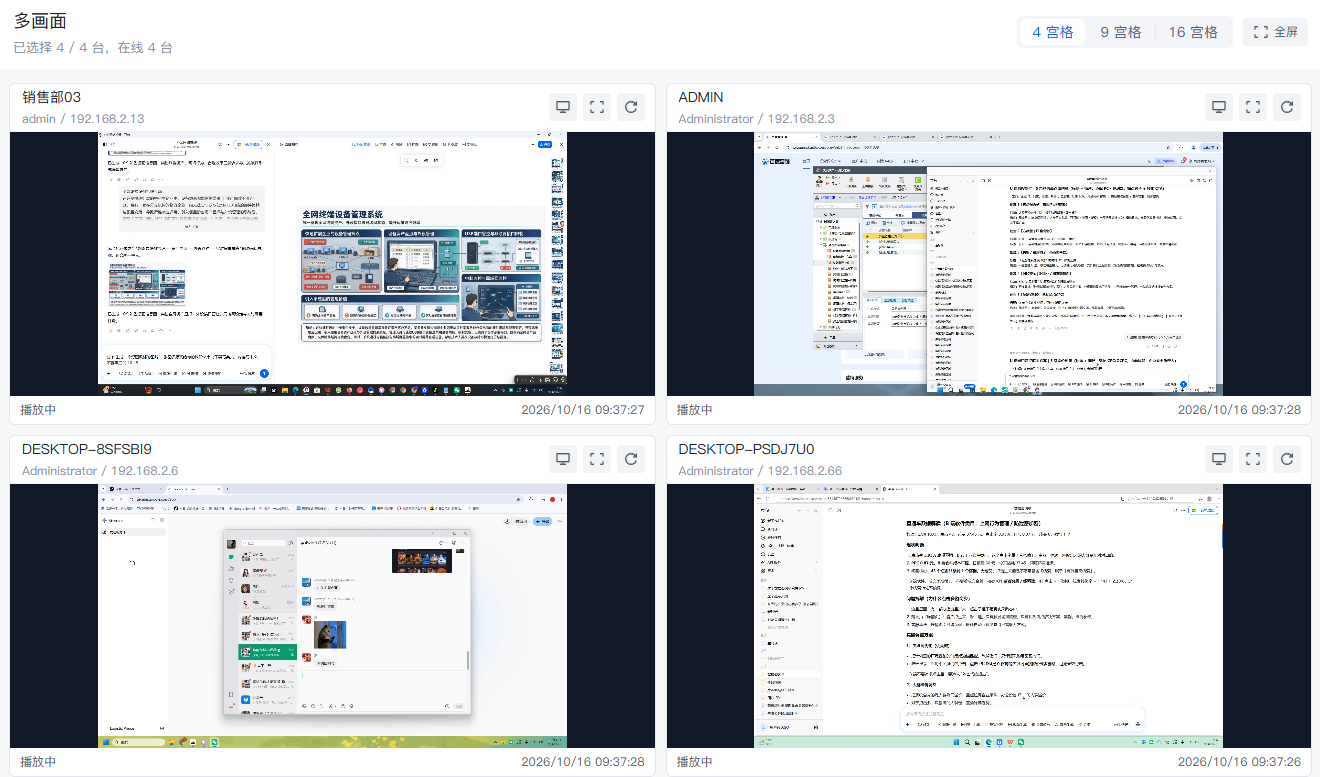The image size is (1320, 777).
Task: Open remote control monitor icon for ADMIN
Action: (x=1219, y=107)
